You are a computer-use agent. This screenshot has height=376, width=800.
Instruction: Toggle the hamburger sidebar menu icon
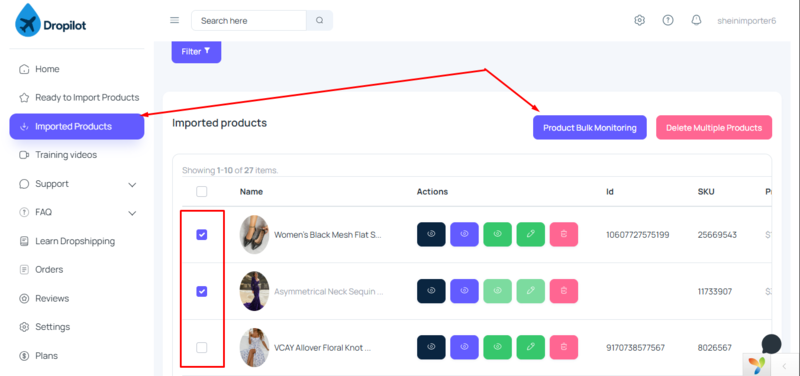[x=174, y=20]
